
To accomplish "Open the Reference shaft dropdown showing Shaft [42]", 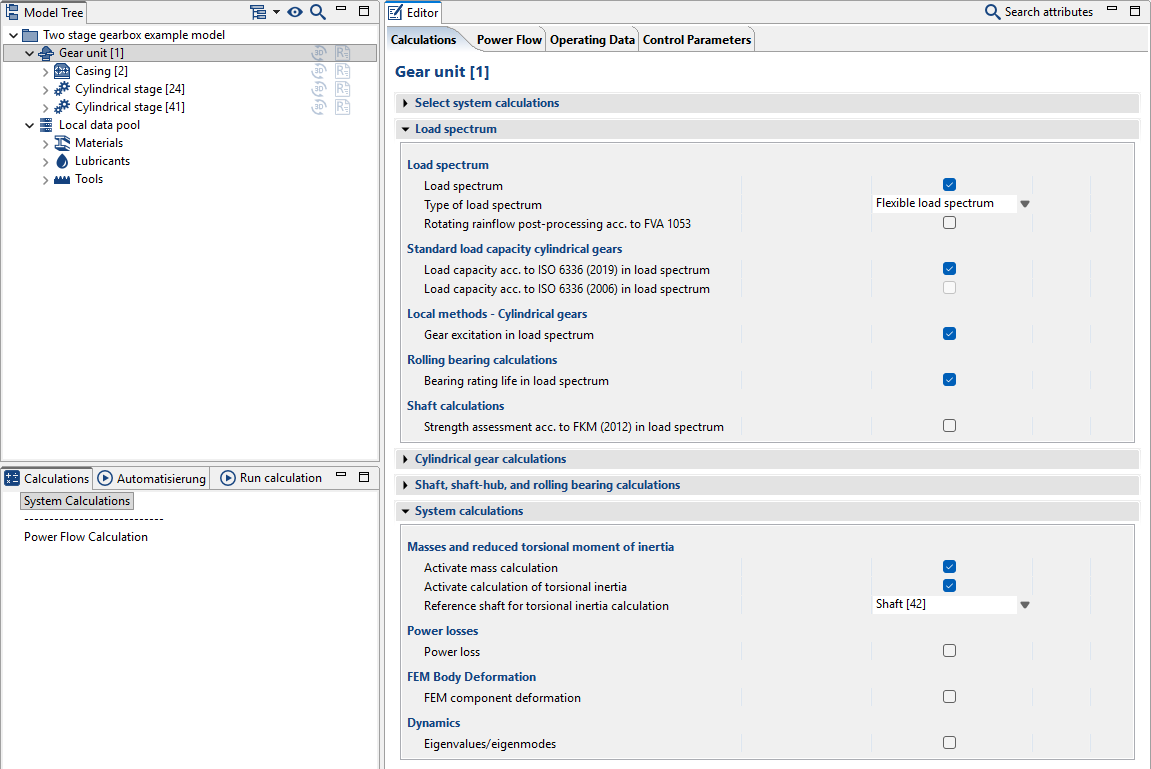I will point(1024,605).
